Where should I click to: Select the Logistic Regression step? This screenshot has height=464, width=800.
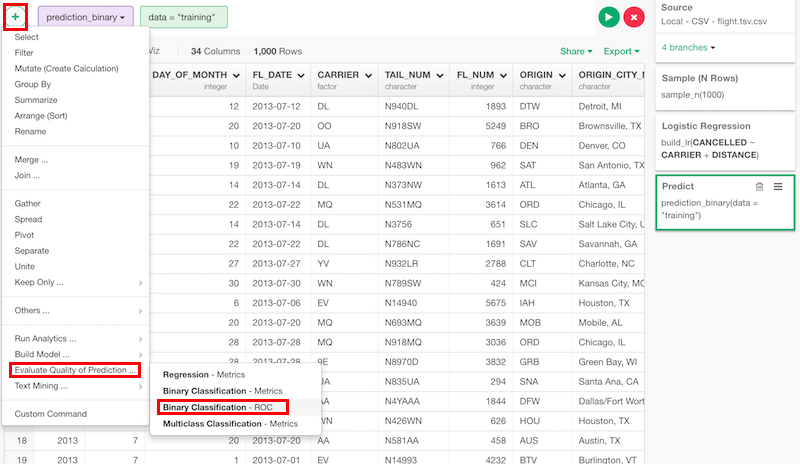pos(724,141)
